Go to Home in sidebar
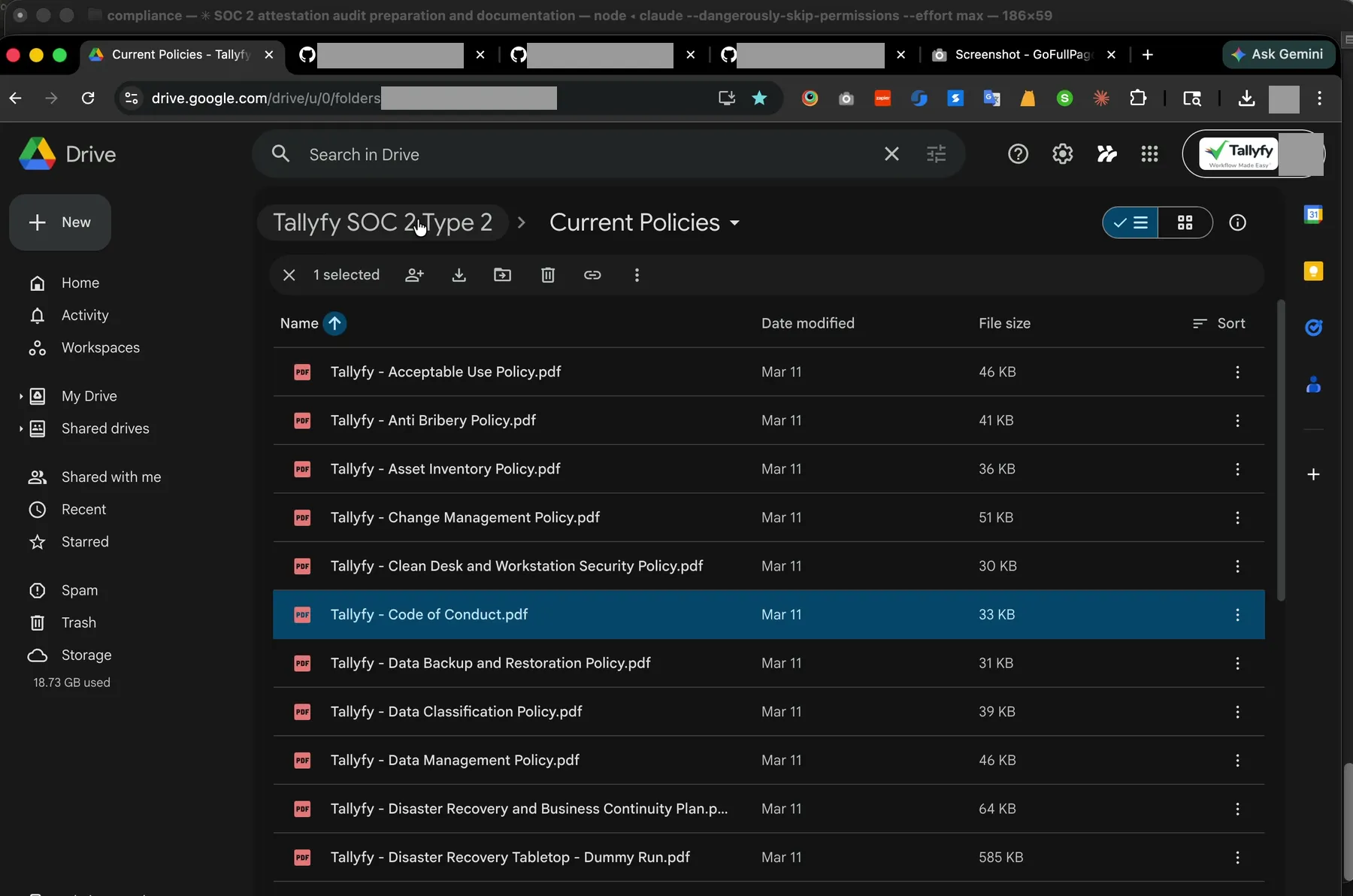Viewport: 1353px width, 896px height. pos(80,283)
